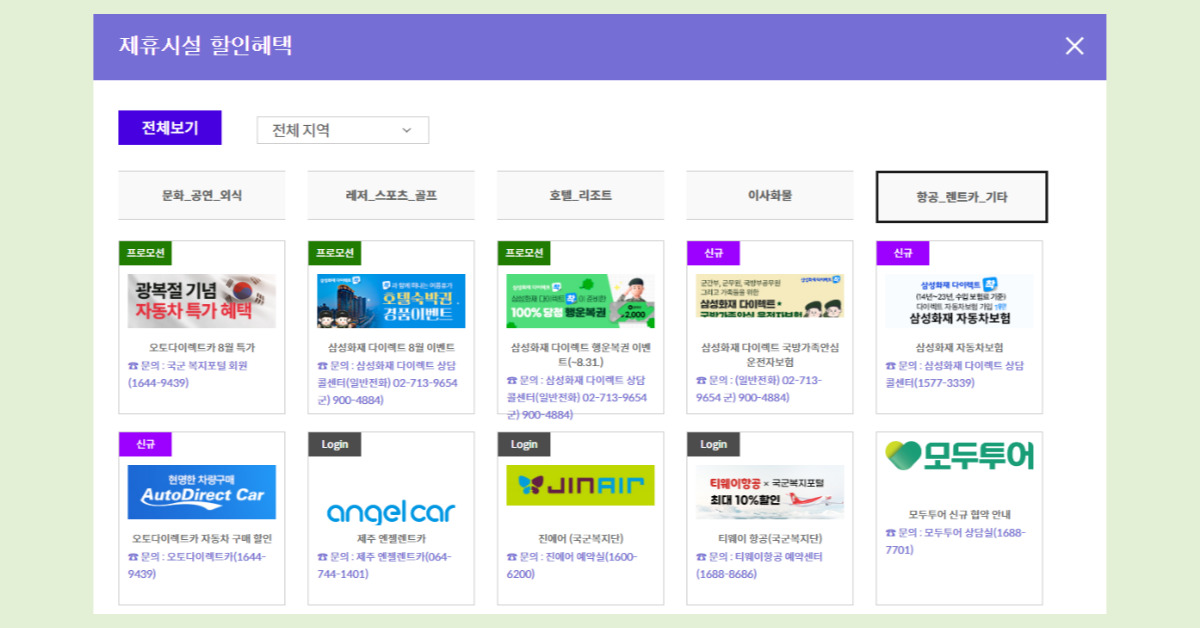The width and height of the screenshot is (1200, 628).
Task: Open the 모두투어 신규 협약 안내 title
Action: (x=960, y=515)
